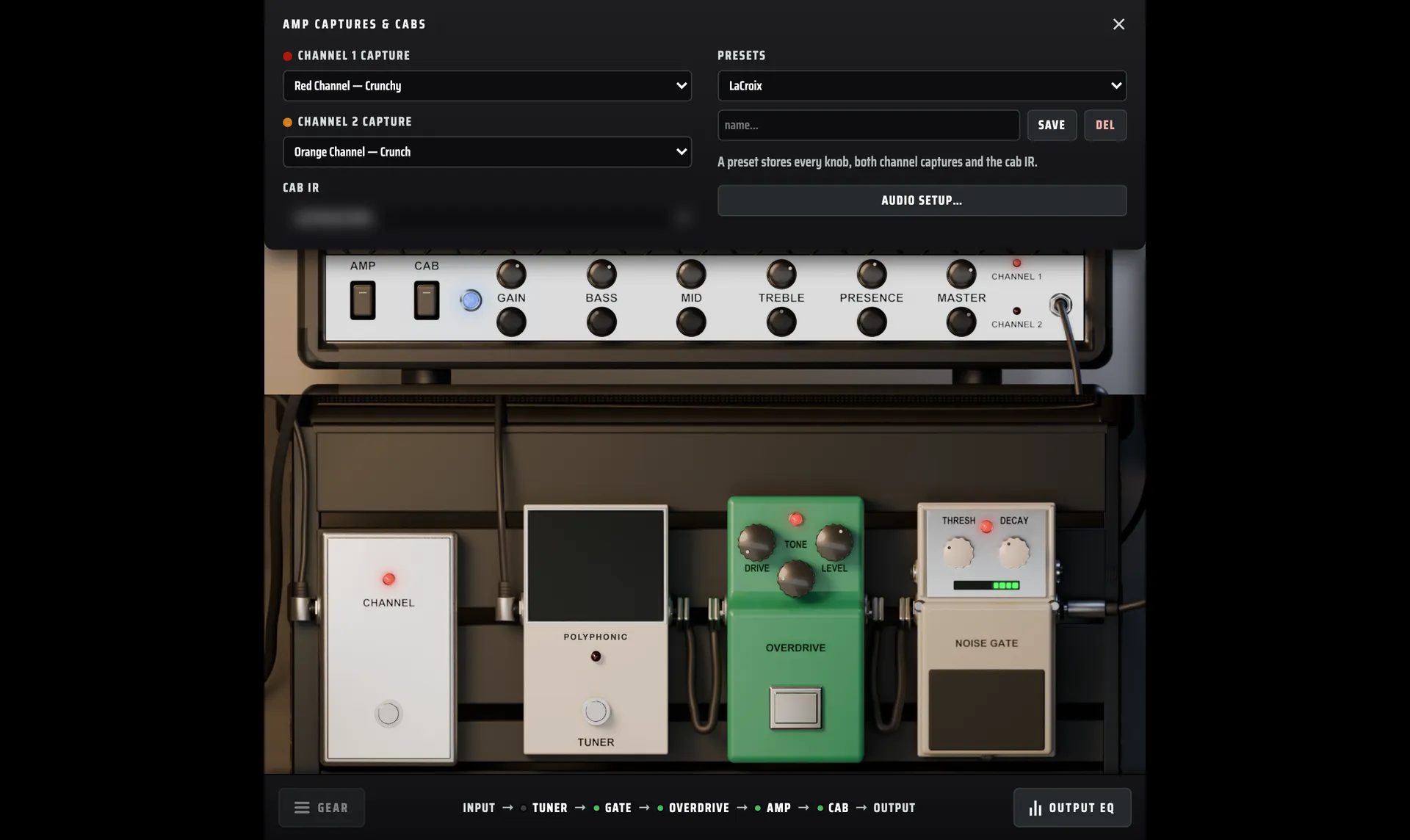Save the current preset
Image resolution: width=1410 pixels, height=840 pixels.
tap(1052, 125)
